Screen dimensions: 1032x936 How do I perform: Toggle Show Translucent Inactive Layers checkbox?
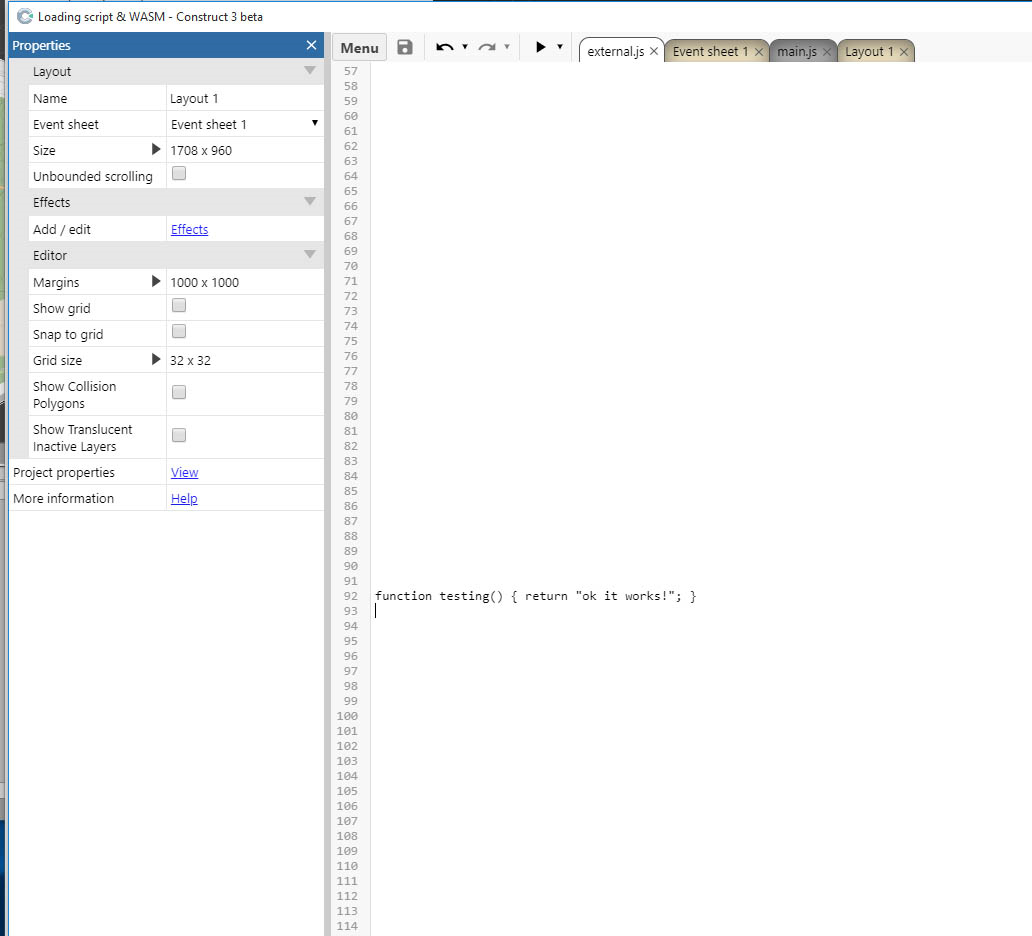pos(178,435)
